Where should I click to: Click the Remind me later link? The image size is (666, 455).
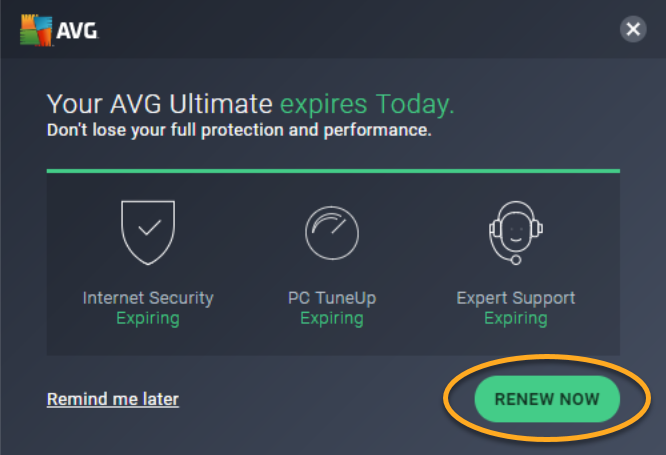coord(113,399)
